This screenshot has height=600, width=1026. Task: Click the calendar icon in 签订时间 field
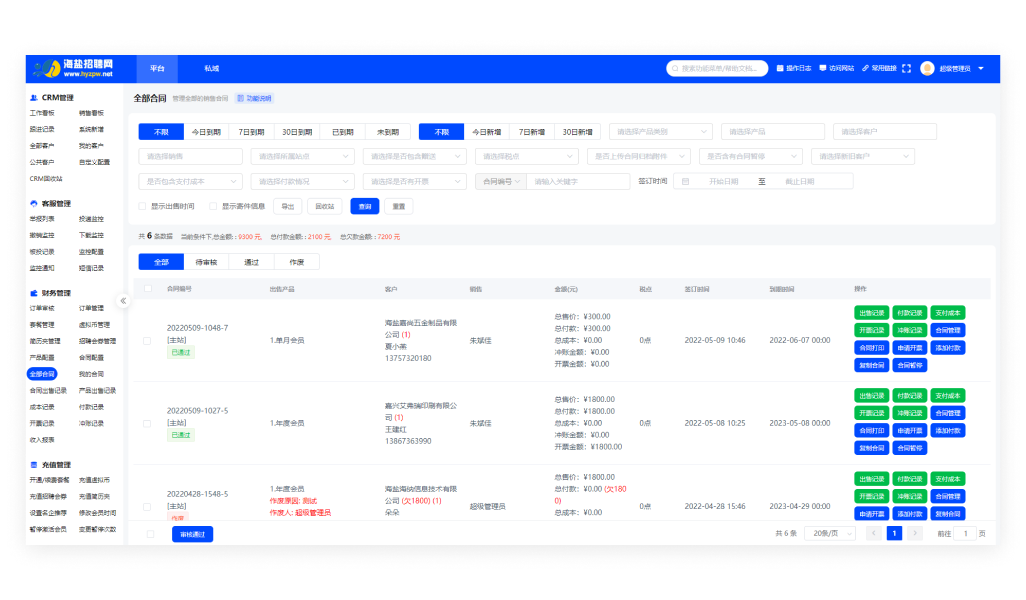(686, 181)
